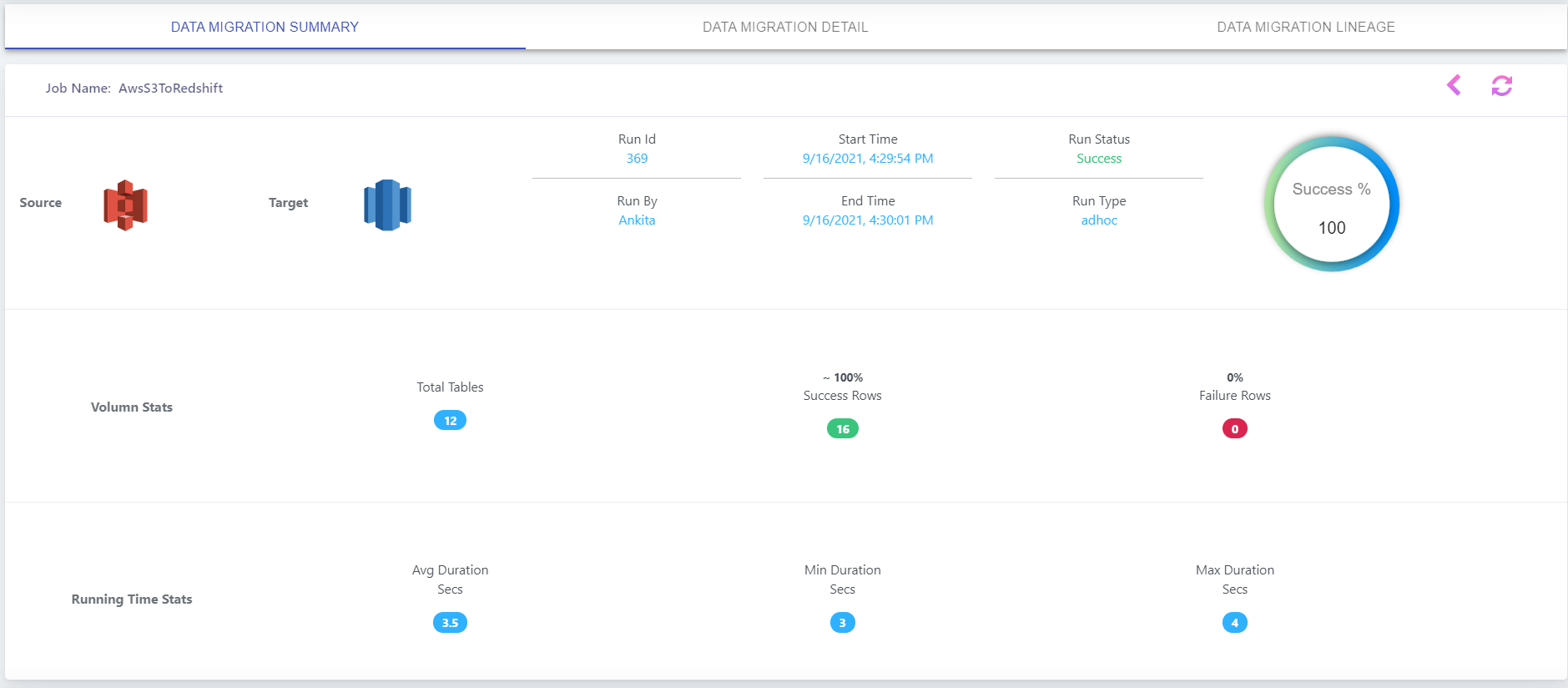Screen dimensions: 1568x688
Task: Open the Data Migration Detail tab
Action: tap(785, 27)
